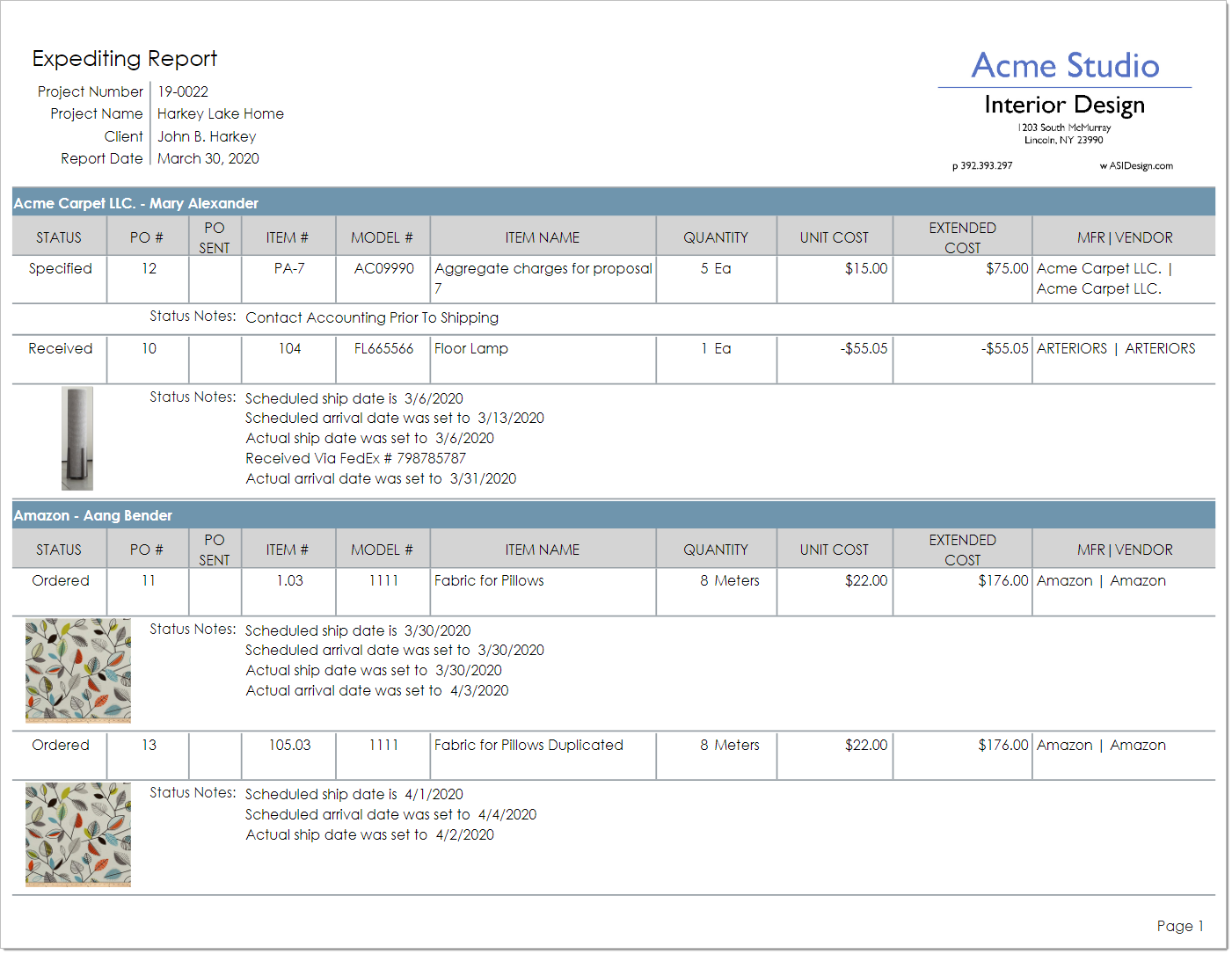Select the 'Floor Lamp' item name
The height and width of the screenshot is (954, 1232).
click(x=471, y=349)
